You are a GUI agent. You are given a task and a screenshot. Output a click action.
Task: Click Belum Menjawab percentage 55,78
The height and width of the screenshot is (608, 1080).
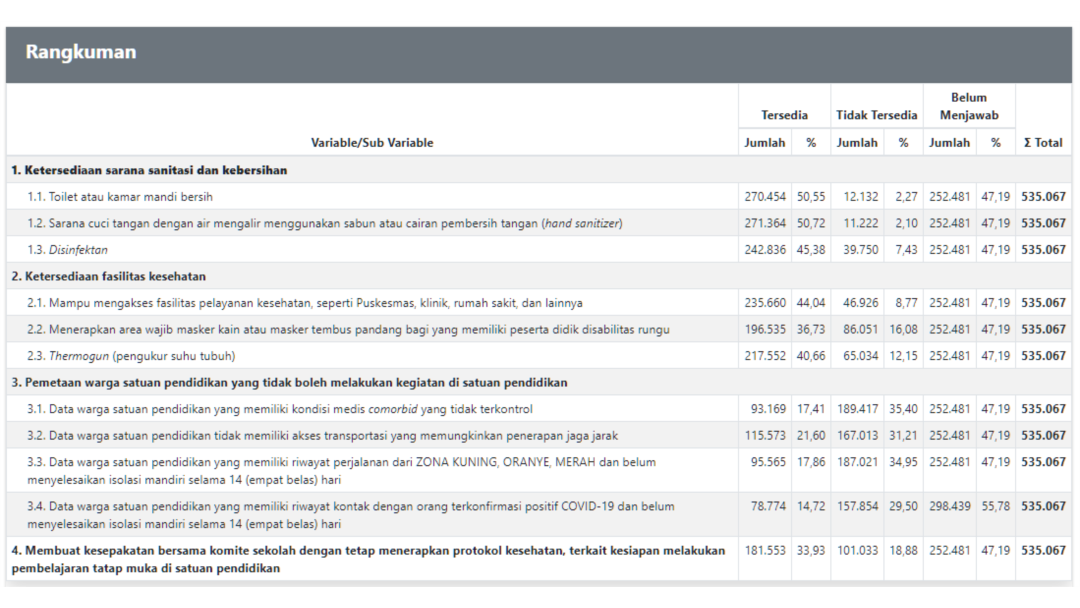[x=995, y=506]
